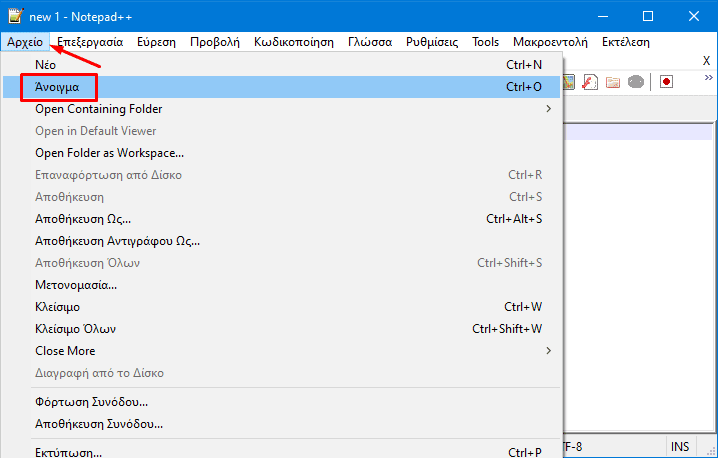
Task: Choose Εκτύπωση... entry
Action: pyautogui.click(x=282, y=451)
